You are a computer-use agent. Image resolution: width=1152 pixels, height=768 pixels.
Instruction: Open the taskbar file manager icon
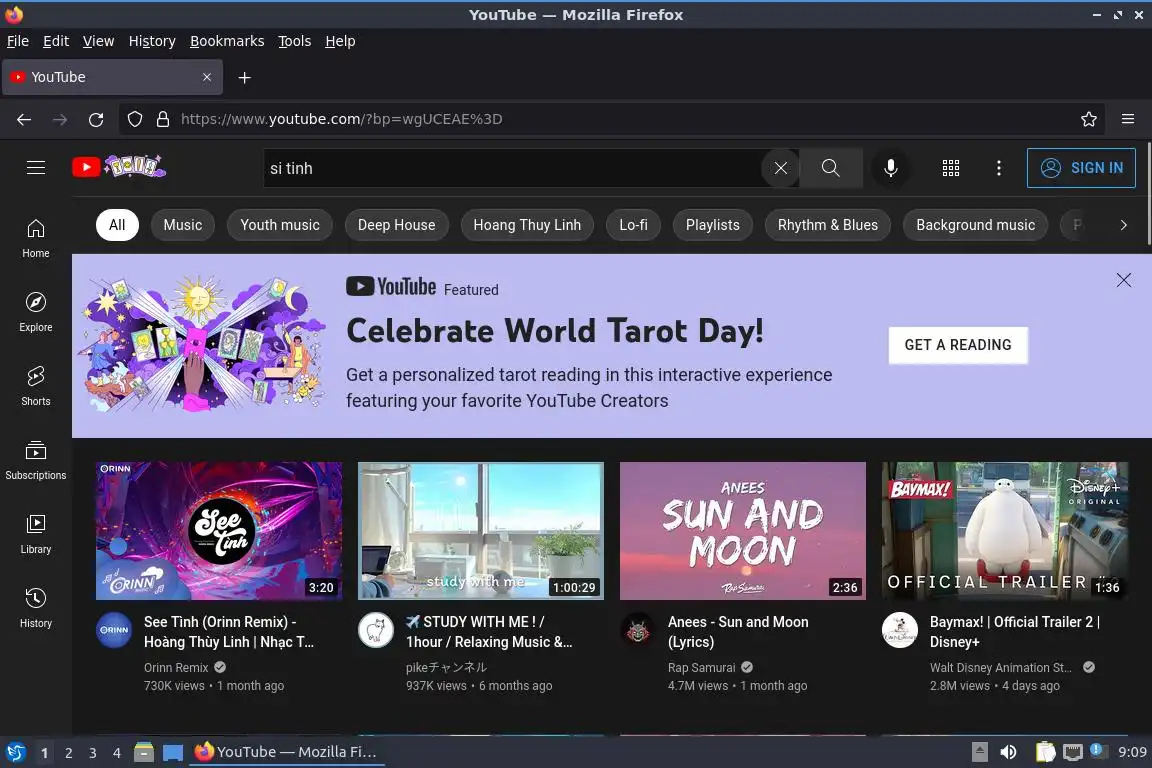click(144, 752)
